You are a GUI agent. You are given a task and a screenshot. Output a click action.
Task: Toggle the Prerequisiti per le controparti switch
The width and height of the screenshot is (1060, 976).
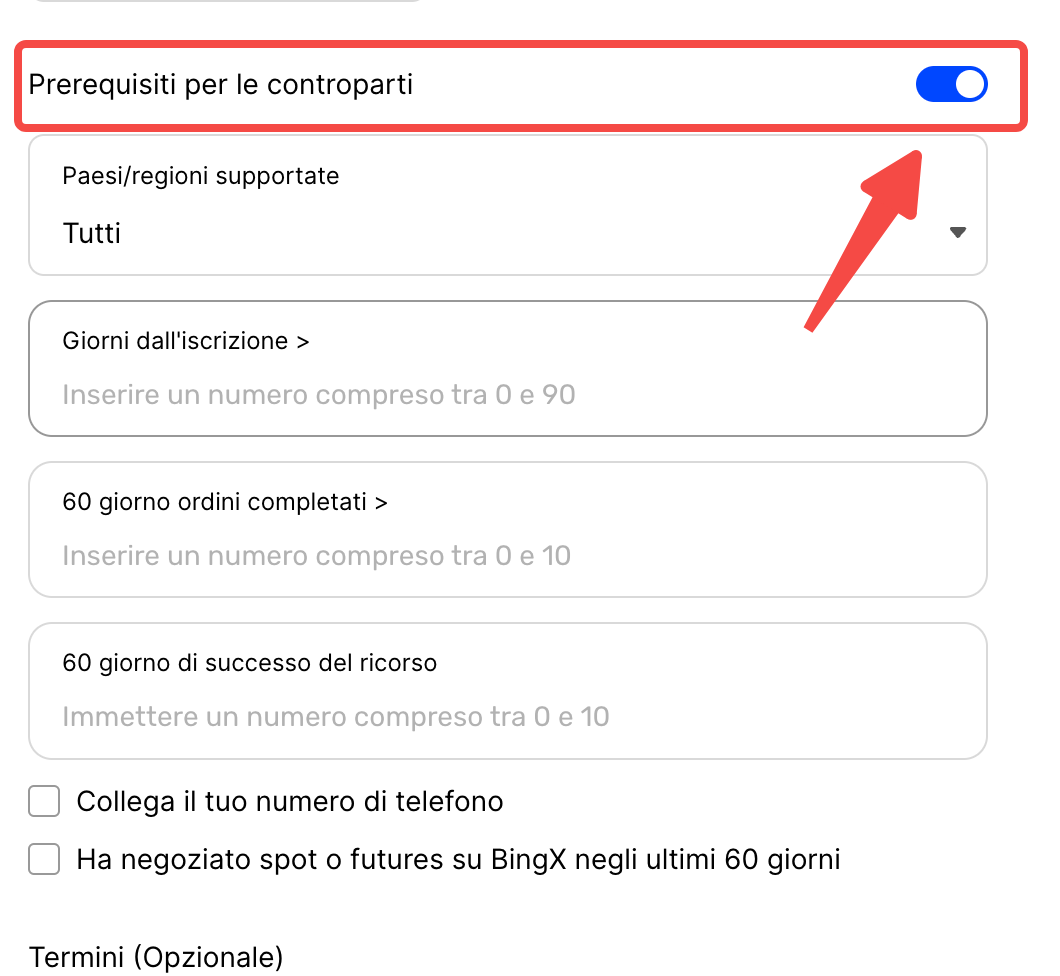951,85
